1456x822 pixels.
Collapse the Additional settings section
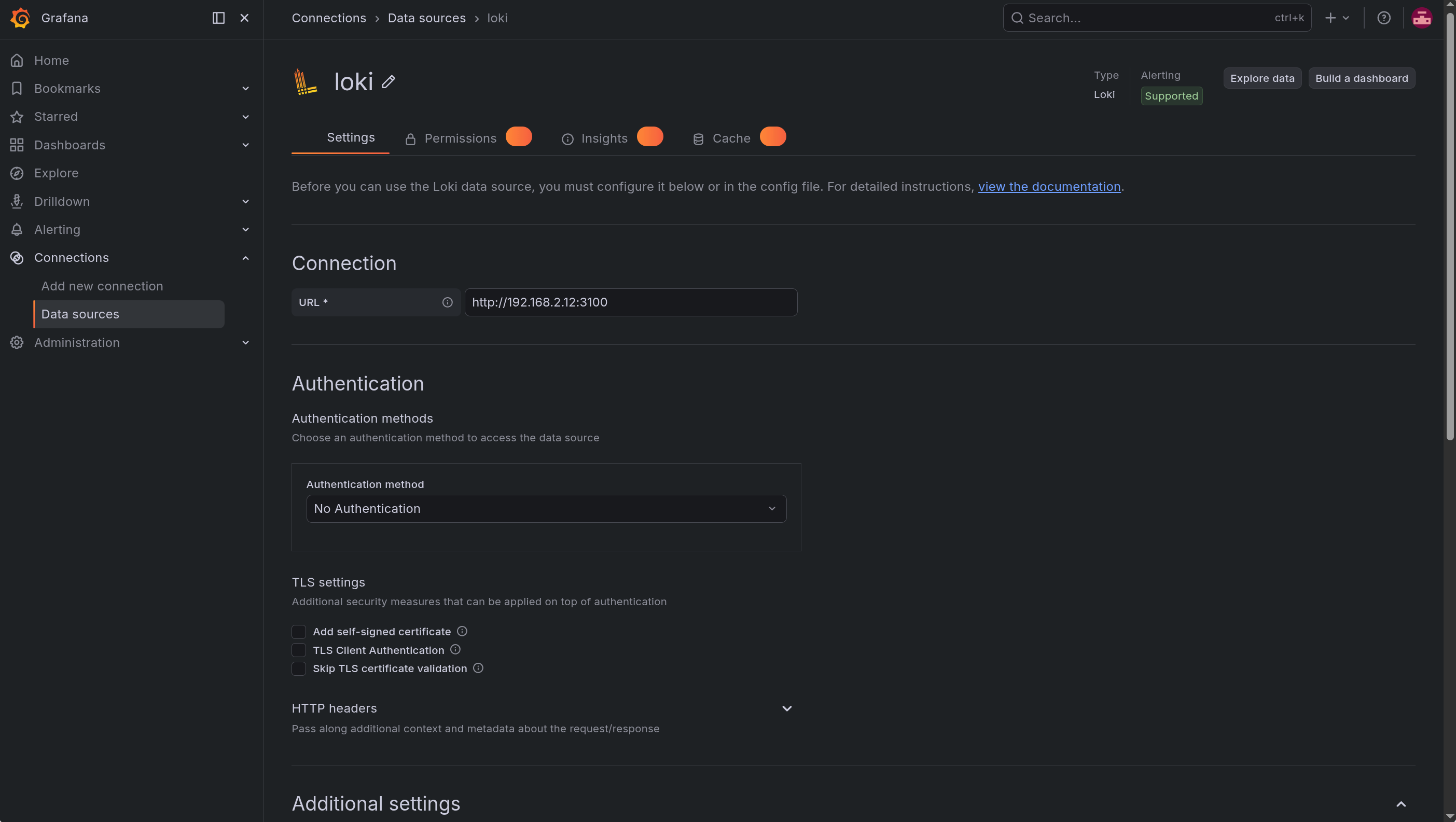click(1400, 804)
